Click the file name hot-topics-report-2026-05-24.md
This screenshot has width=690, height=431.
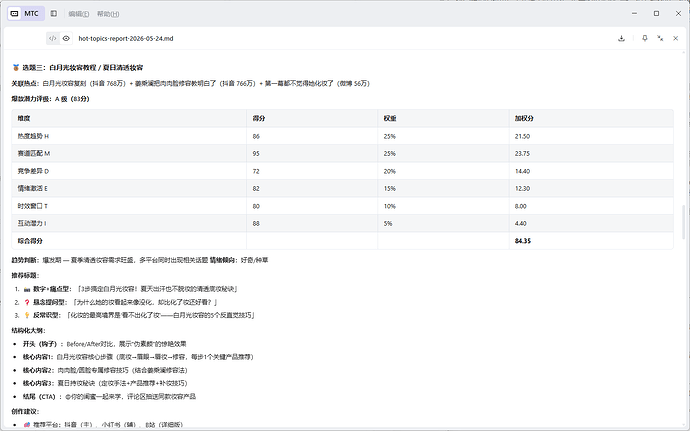pyautogui.click(x=126, y=38)
